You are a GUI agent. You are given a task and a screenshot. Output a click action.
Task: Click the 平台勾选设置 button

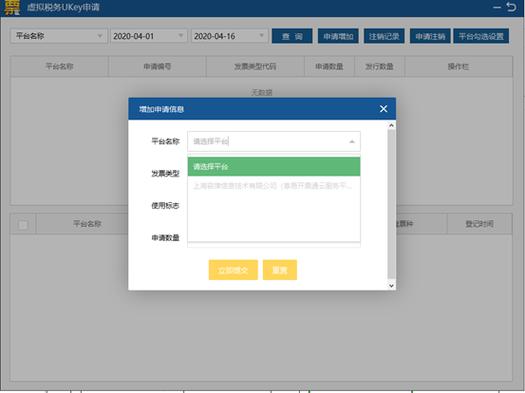click(481, 36)
